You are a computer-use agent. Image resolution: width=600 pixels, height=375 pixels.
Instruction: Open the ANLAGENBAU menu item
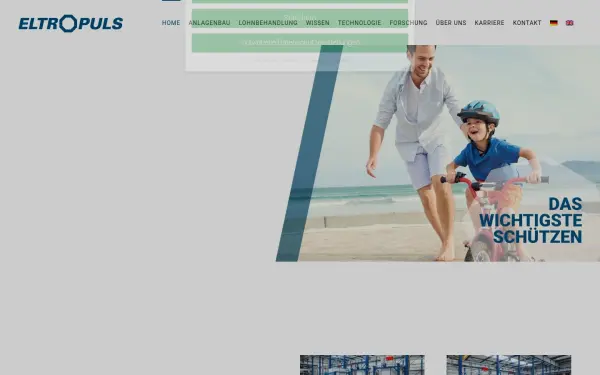click(x=209, y=23)
